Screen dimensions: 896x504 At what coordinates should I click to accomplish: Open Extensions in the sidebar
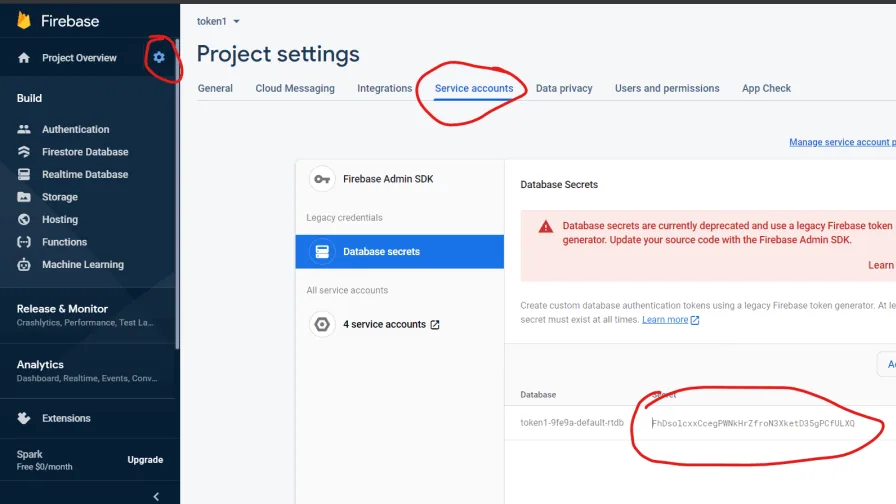coord(66,418)
